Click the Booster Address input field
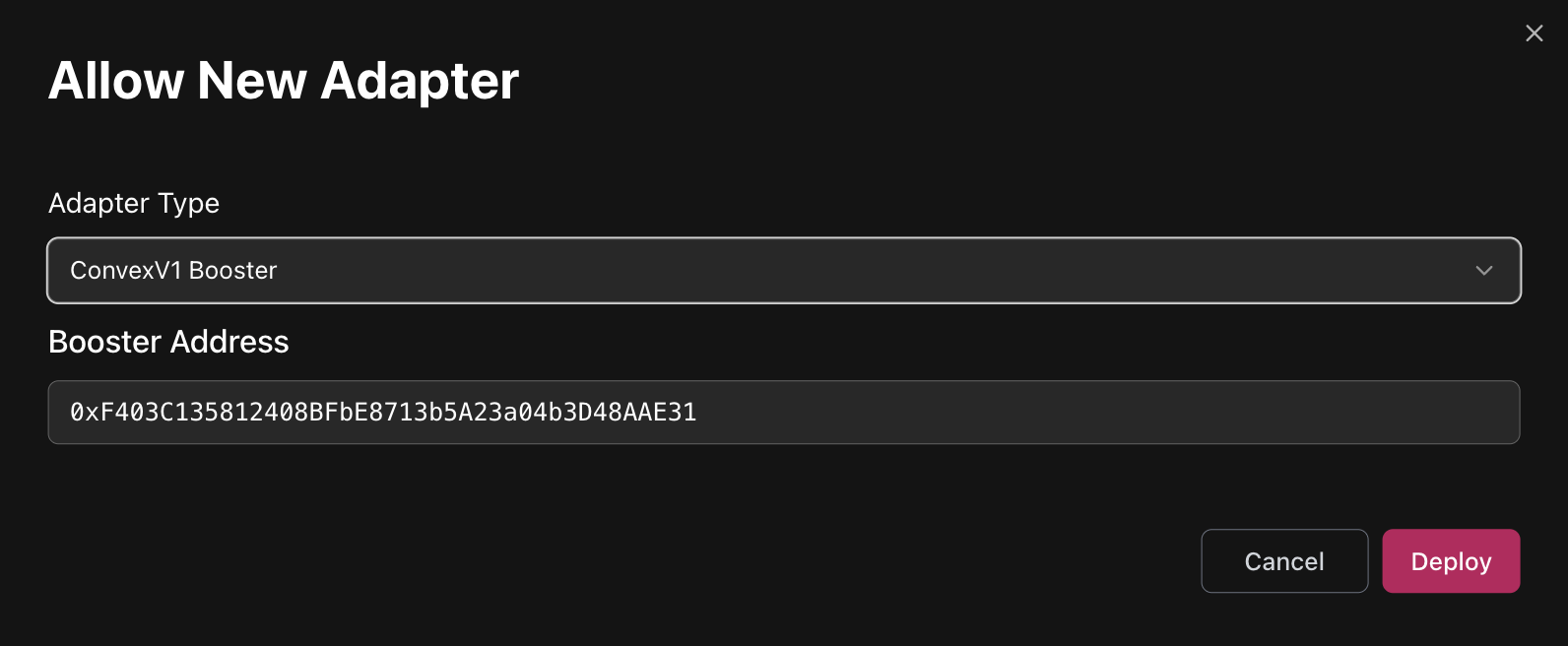1568x646 pixels. (x=783, y=413)
